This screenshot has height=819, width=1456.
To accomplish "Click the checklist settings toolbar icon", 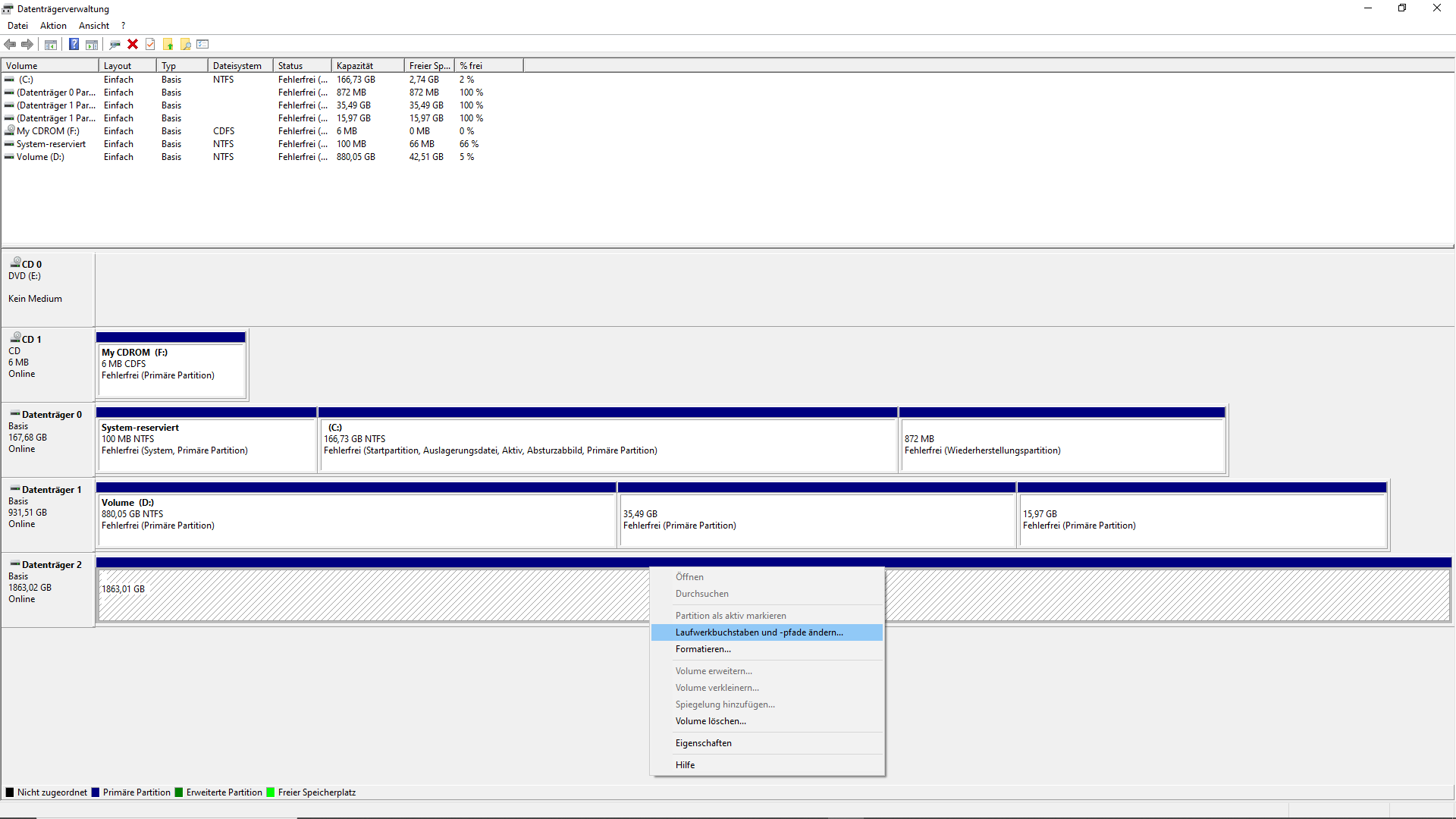I will (202, 44).
